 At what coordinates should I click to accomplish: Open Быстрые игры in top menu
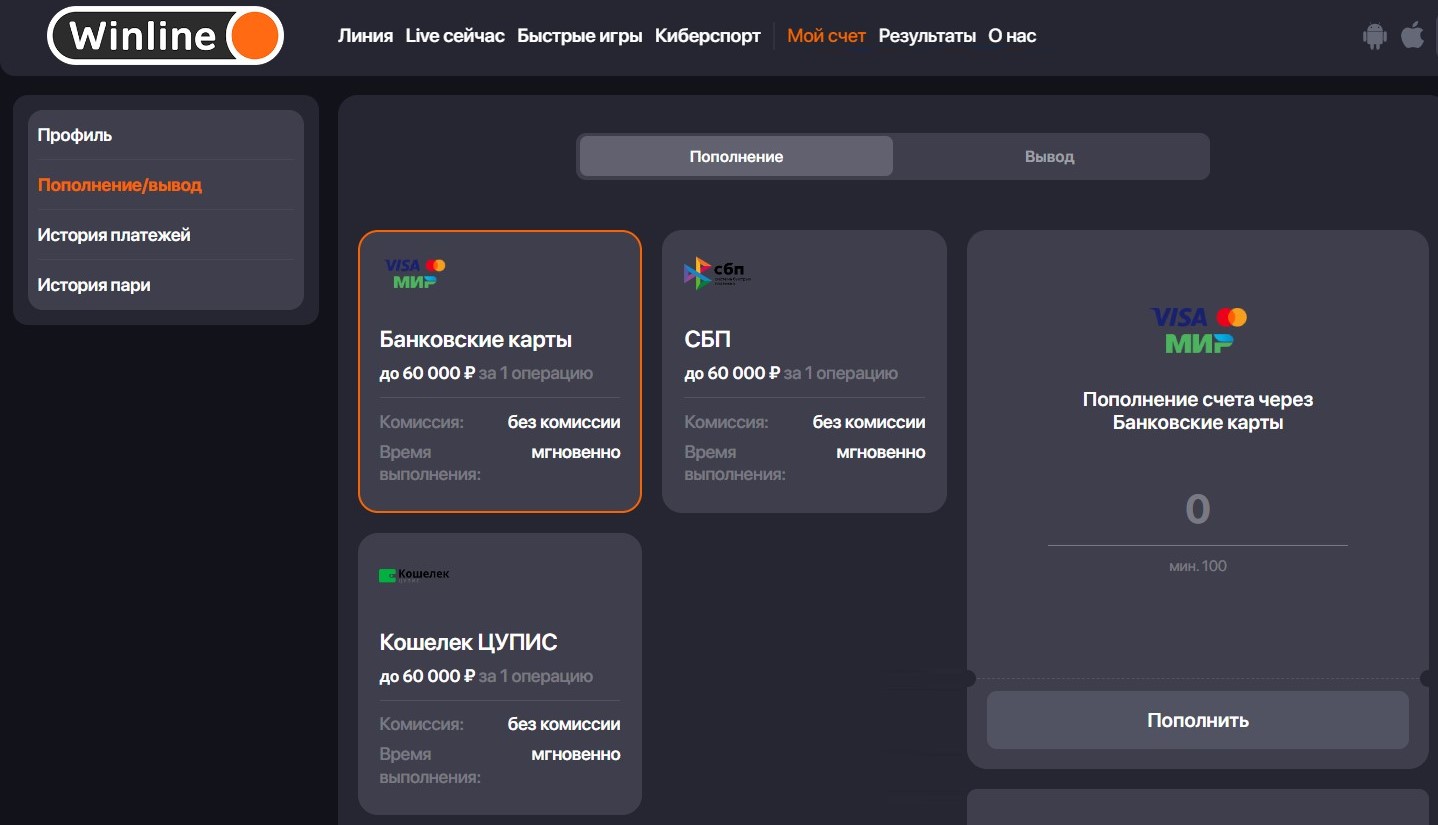[x=580, y=36]
